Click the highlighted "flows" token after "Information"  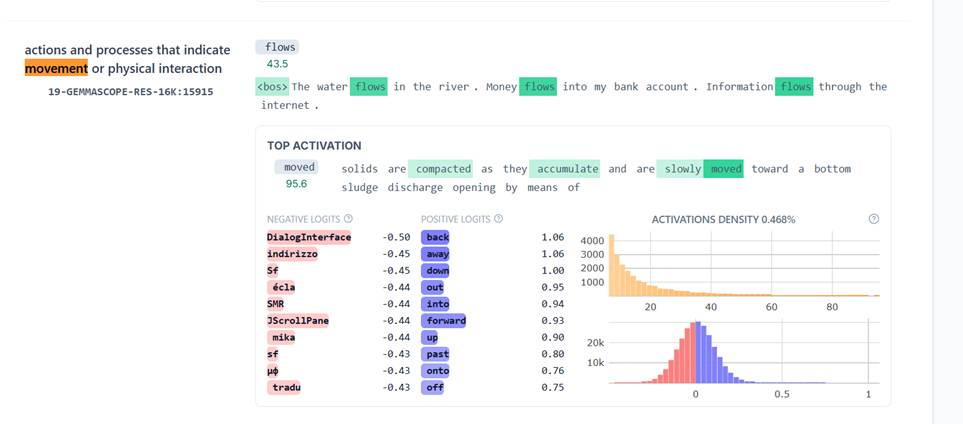pyautogui.click(x=795, y=87)
